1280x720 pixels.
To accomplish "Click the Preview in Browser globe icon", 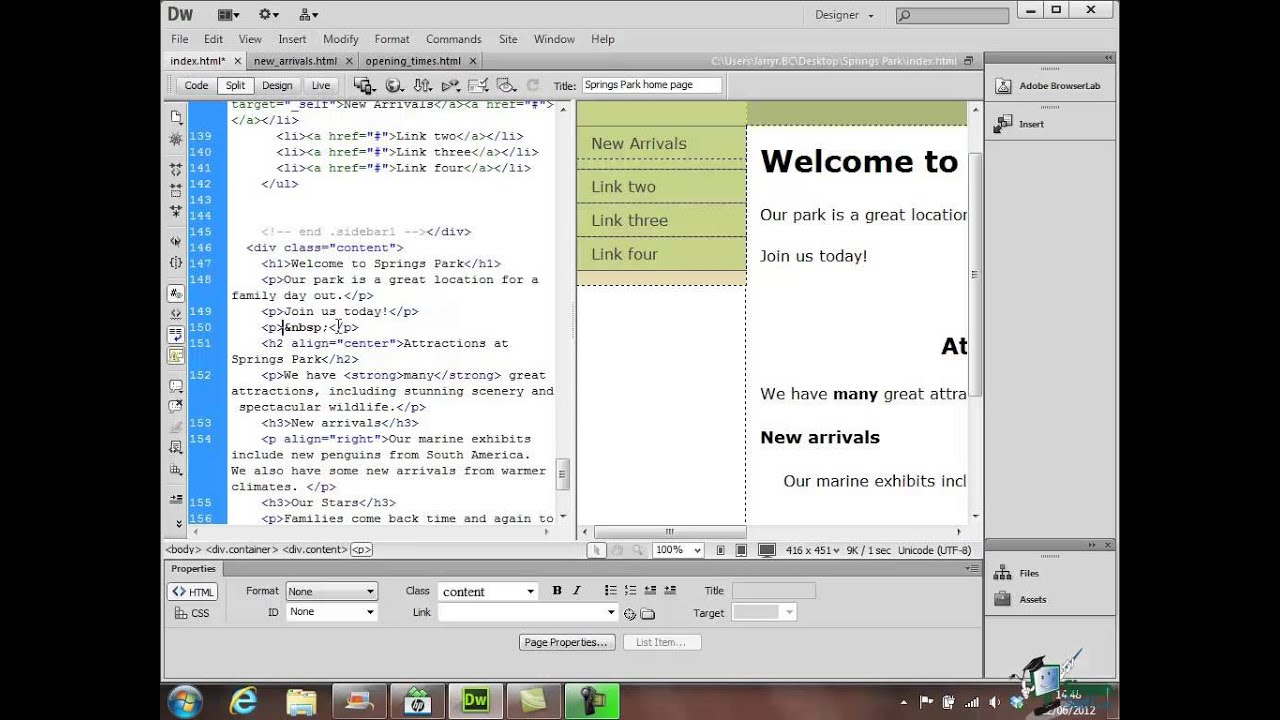I will (394, 86).
